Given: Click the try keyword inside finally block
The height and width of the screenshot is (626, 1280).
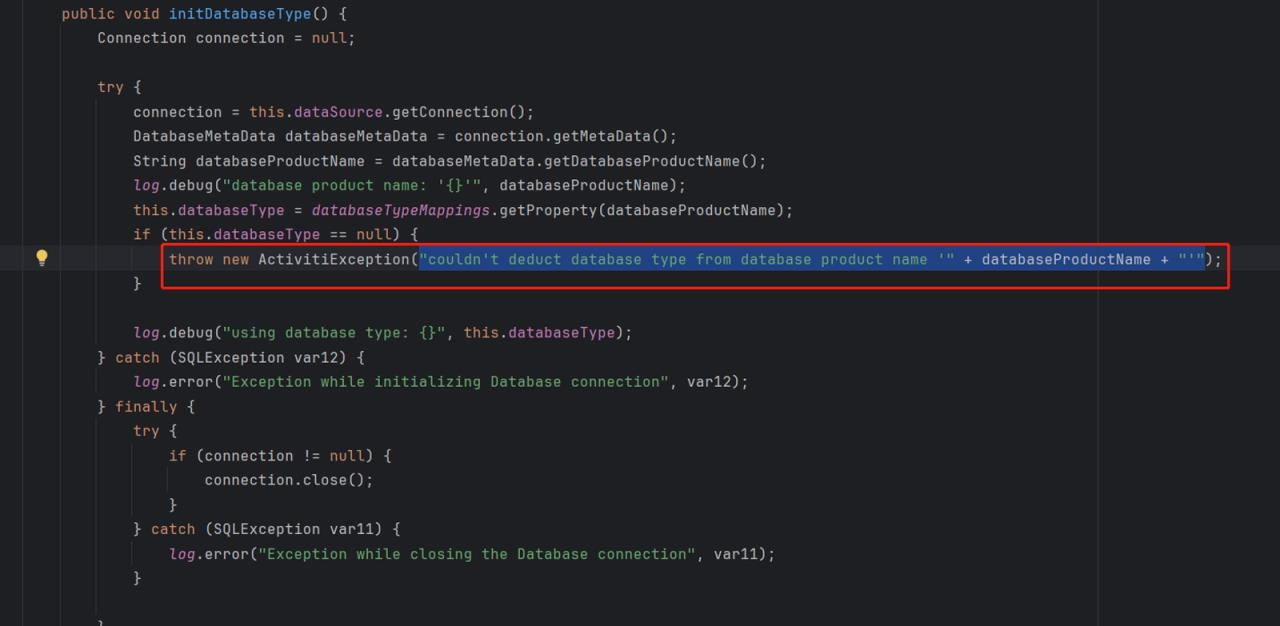Looking at the screenshot, I should 145,430.
